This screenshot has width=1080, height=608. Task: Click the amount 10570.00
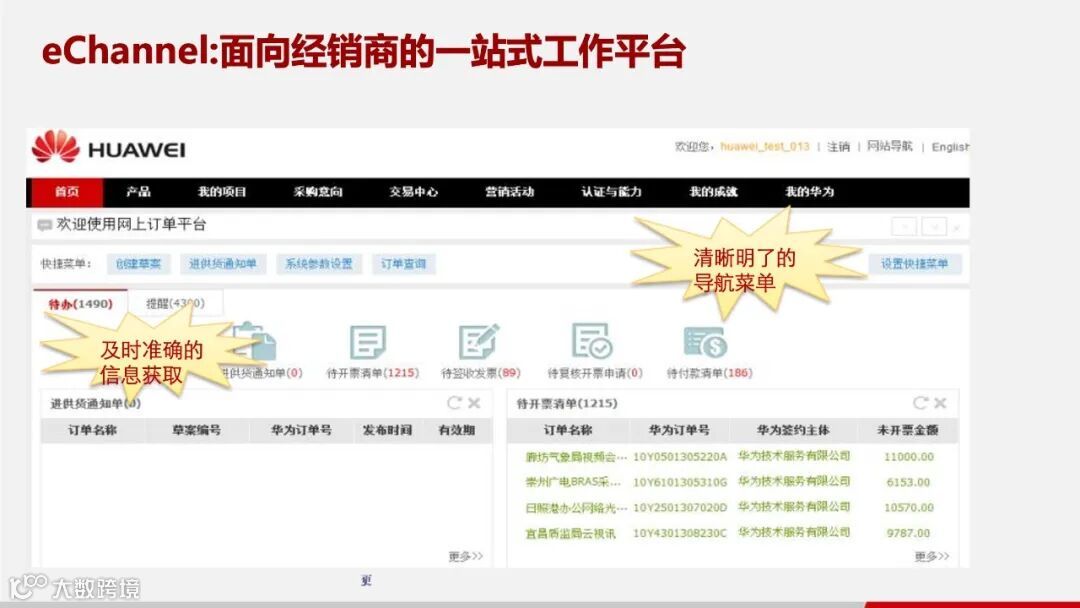click(x=908, y=507)
